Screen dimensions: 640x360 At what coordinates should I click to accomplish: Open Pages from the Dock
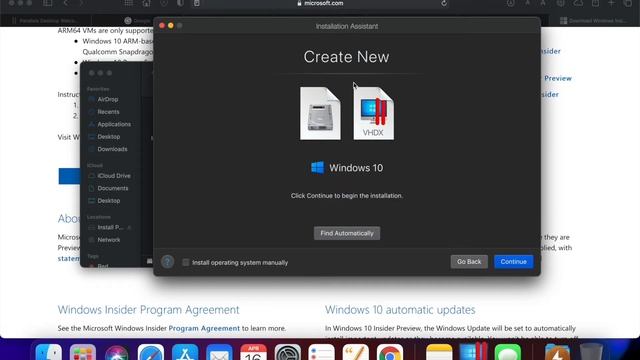[x=356, y=353]
